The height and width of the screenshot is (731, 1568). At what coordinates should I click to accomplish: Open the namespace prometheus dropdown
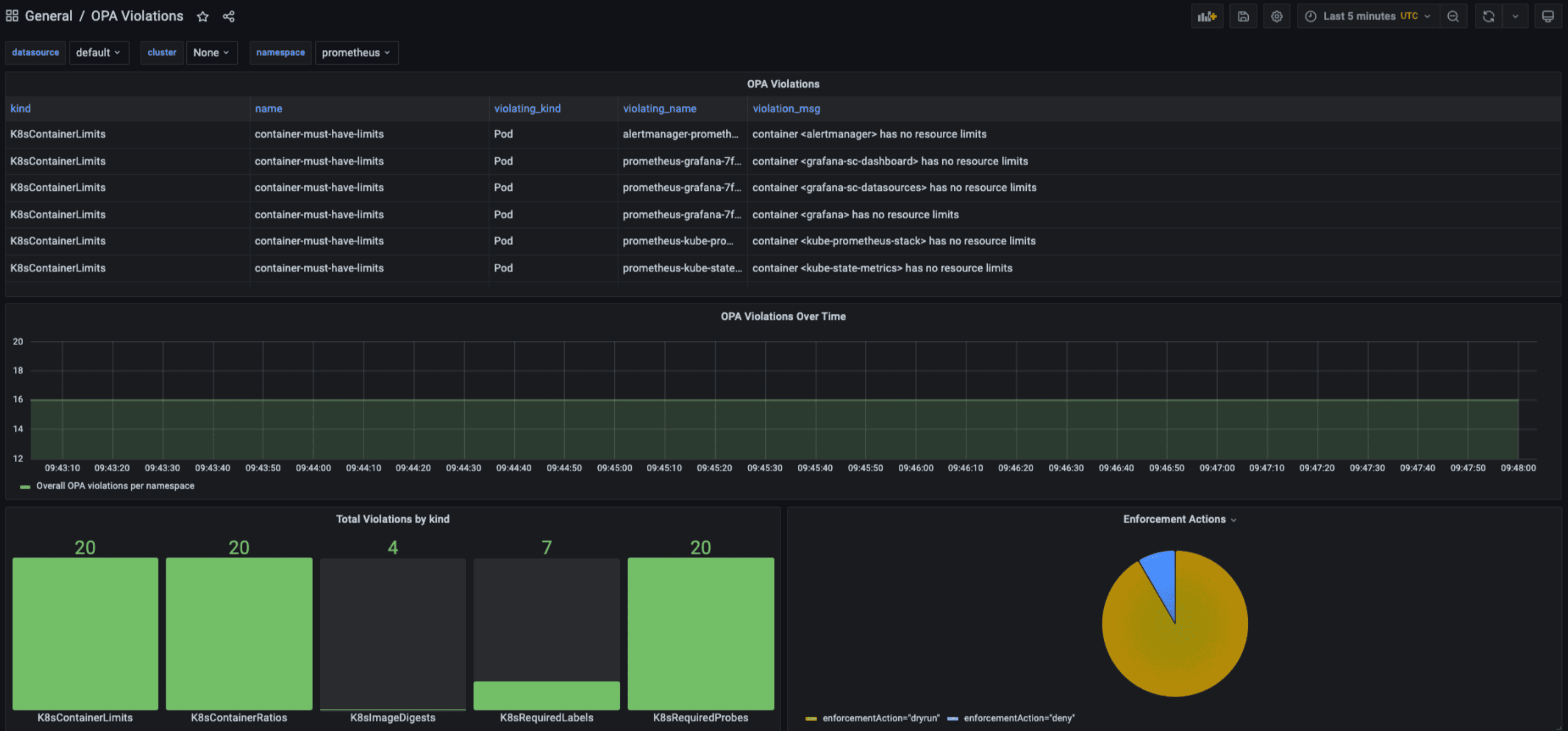[x=356, y=52]
